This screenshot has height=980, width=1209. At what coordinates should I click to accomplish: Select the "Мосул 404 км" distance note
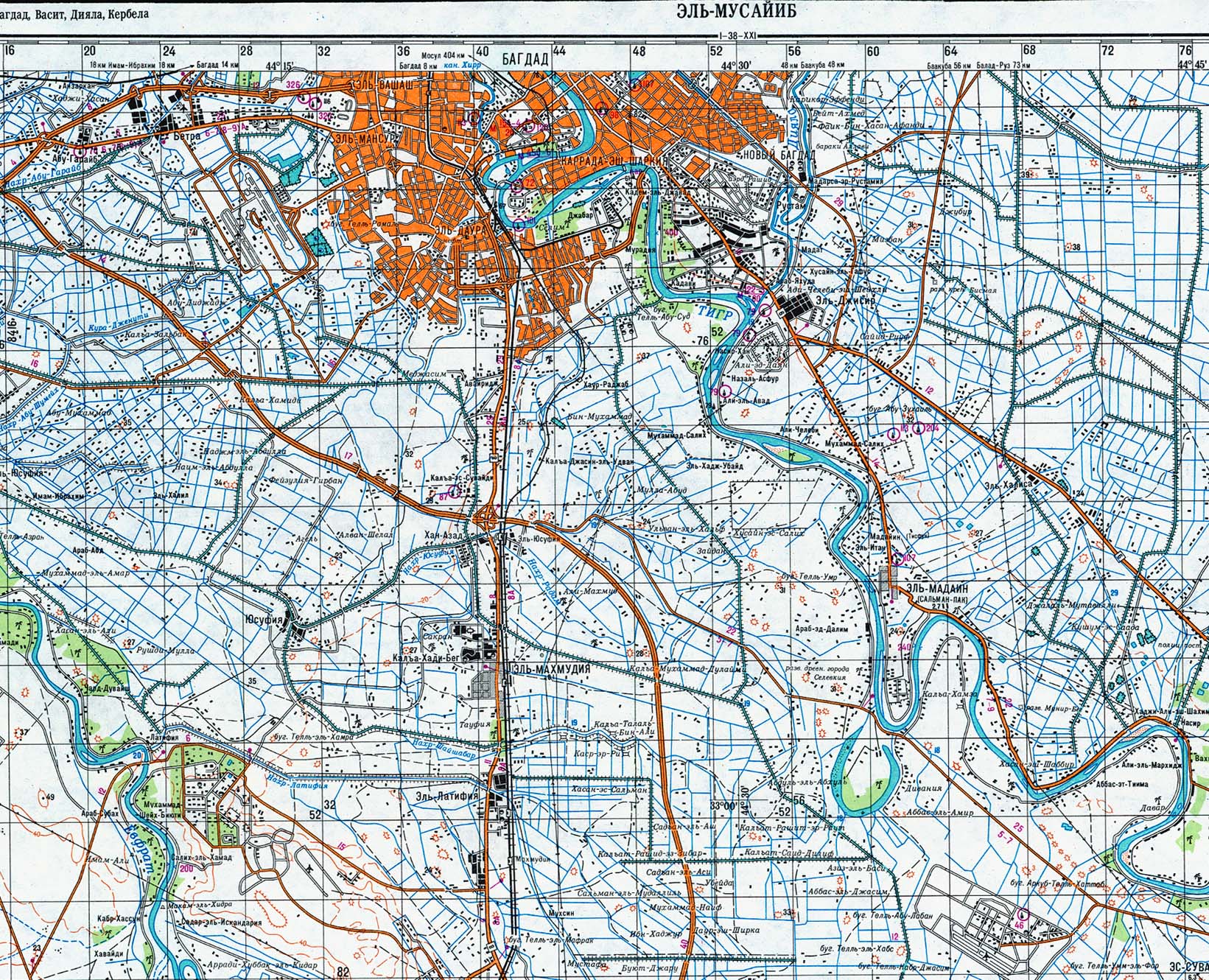click(x=443, y=57)
